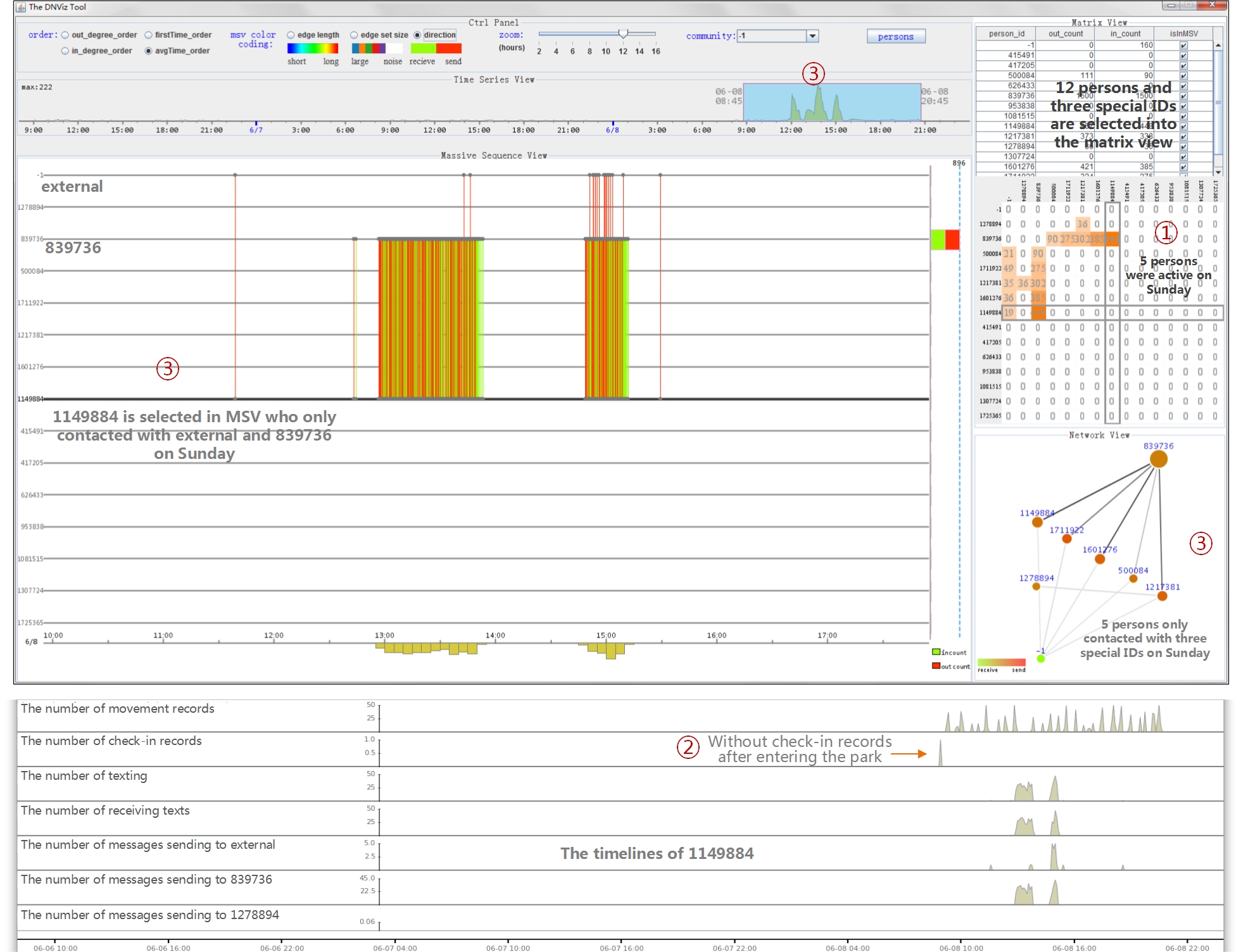The height and width of the screenshot is (952, 1241).
Task: Click the green receive color swatch
Action: (x=424, y=49)
